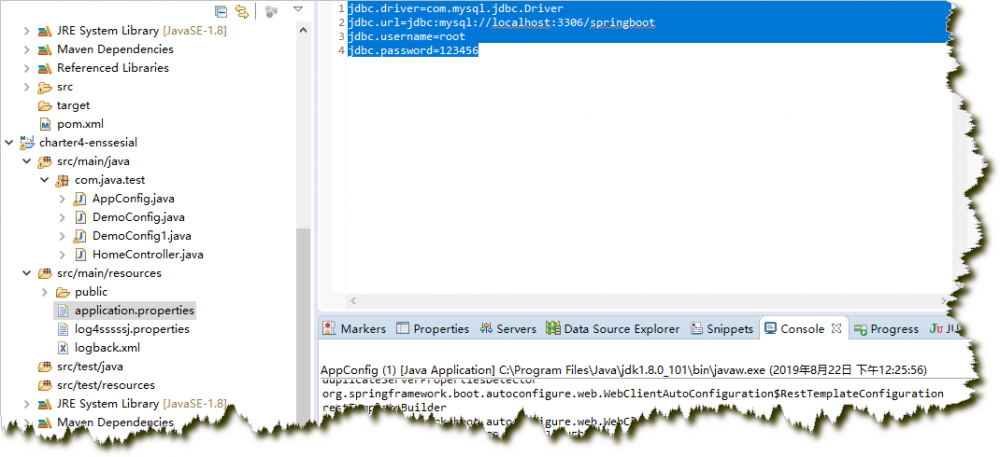The height and width of the screenshot is (457, 1000).
Task: Select application.properties in the tree
Action: [134, 310]
